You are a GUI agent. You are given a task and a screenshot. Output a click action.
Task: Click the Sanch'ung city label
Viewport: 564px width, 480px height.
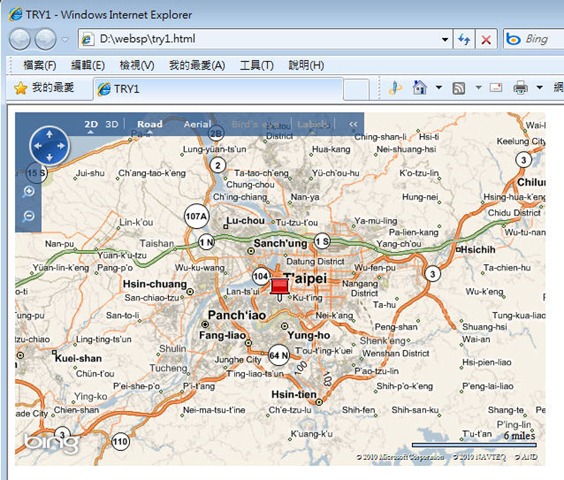(281, 244)
